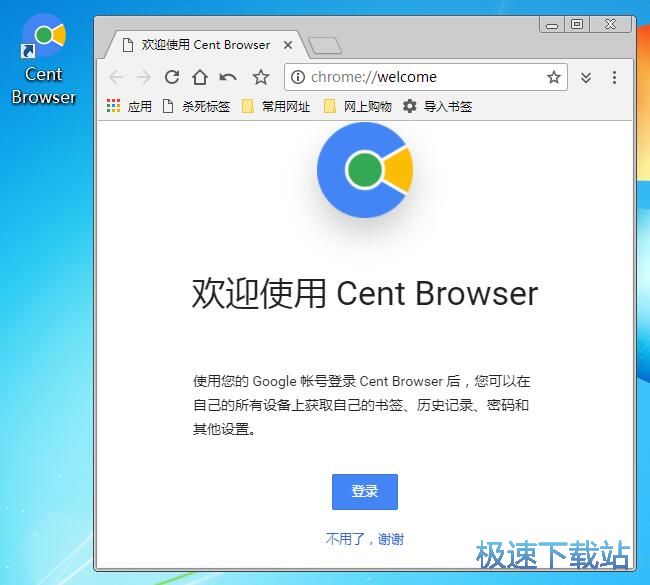Click the blue 登录 button
Image resolution: width=650 pixels, height=585 pixels.
(365, 492)
